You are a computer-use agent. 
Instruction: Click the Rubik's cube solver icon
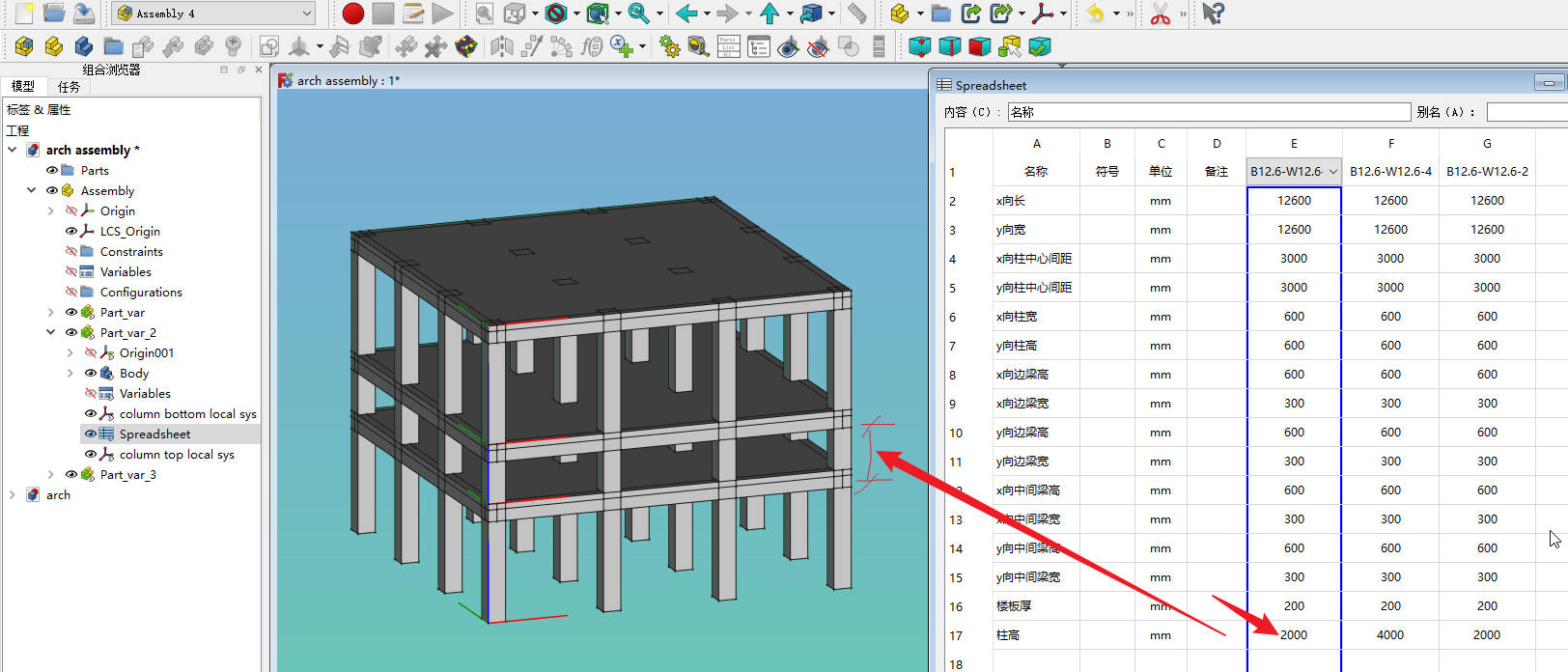(466, 46)
